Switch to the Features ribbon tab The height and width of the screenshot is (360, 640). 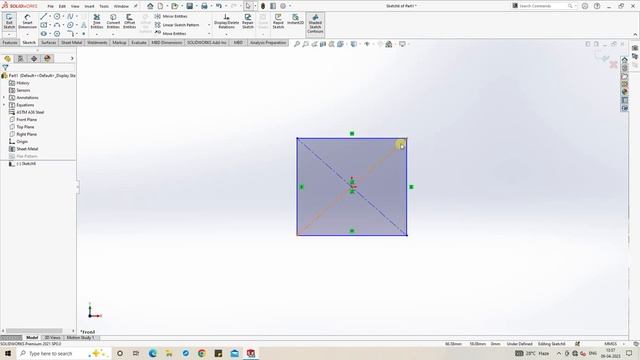(10, 42)
